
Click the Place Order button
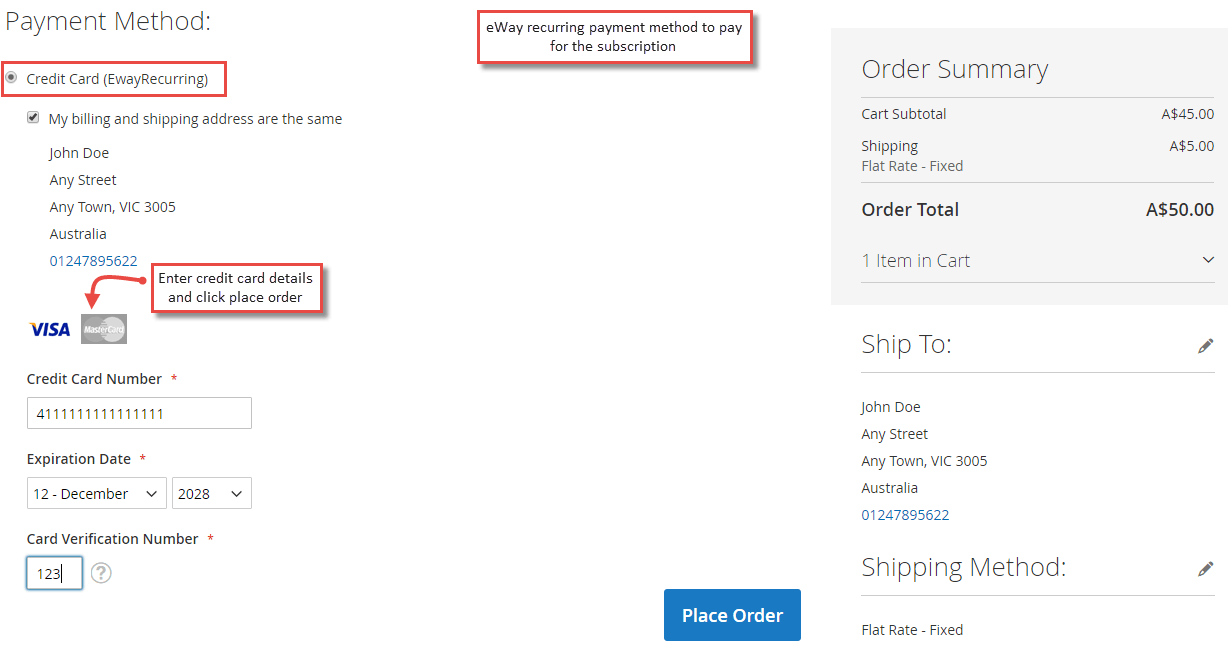pyautogui.click(x=732, y=615)
